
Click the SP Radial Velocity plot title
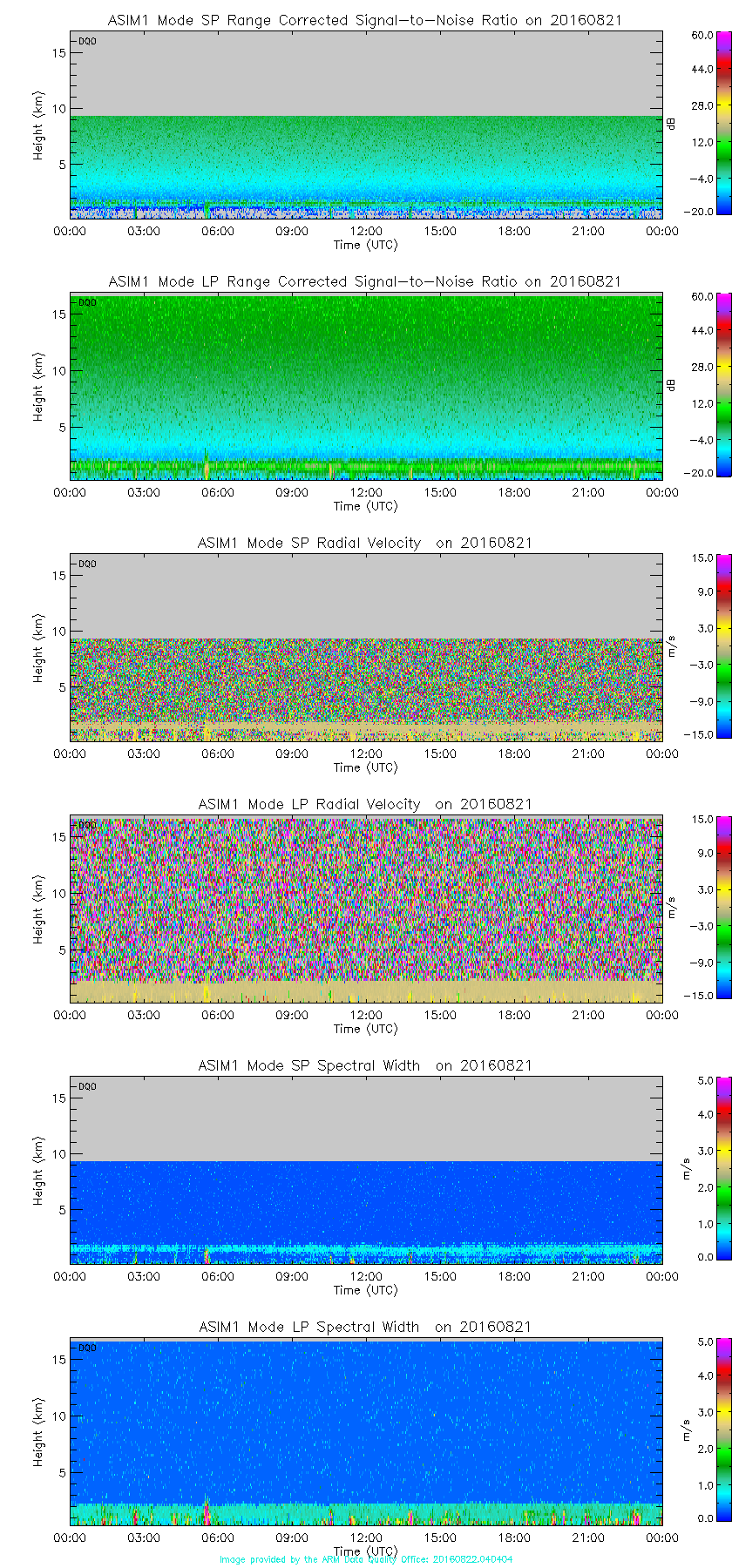pos(365,543)
